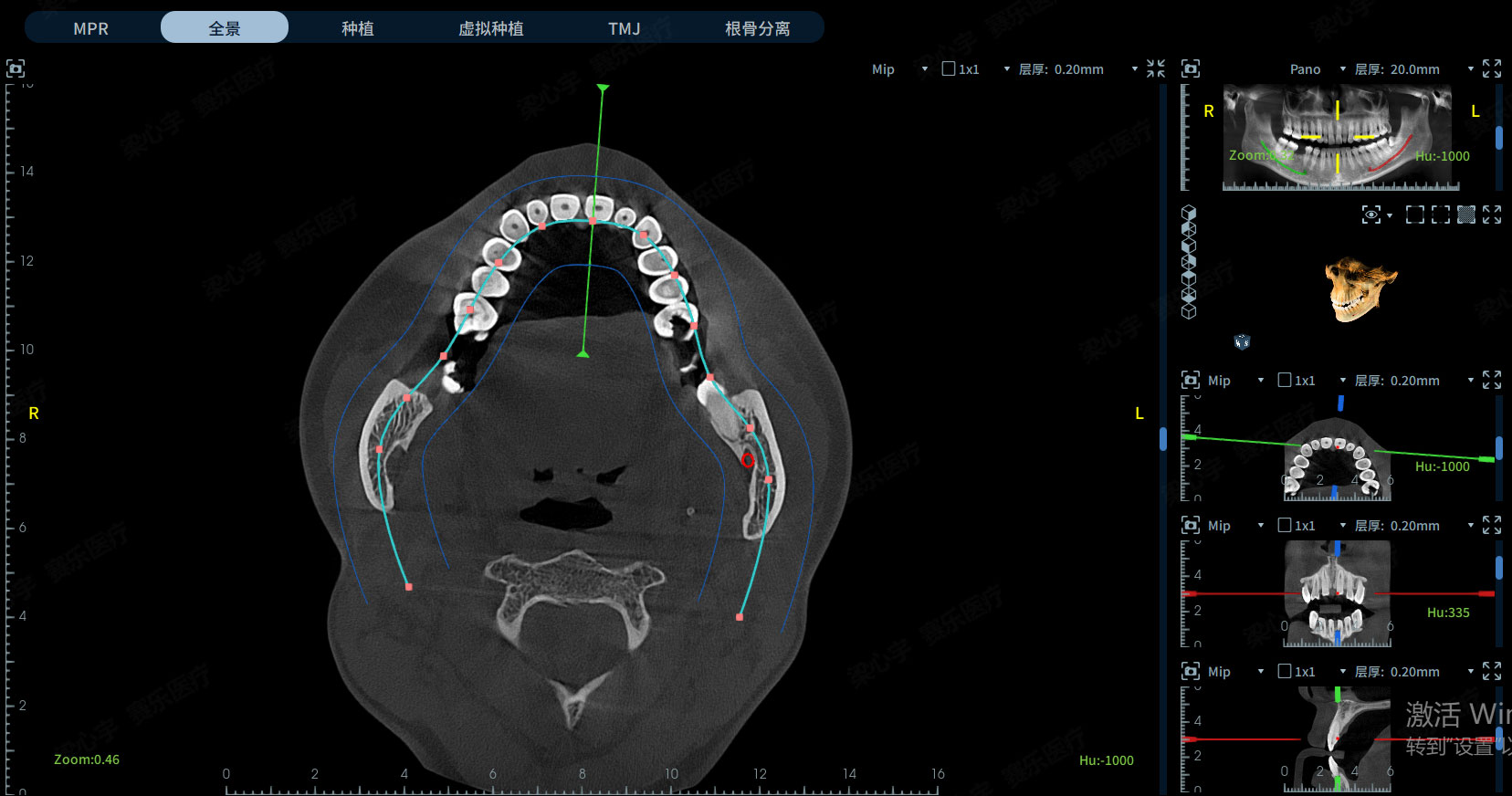Switch to the MPR tab
Viewport: 1512px width, 796px height.
point(91,28)
